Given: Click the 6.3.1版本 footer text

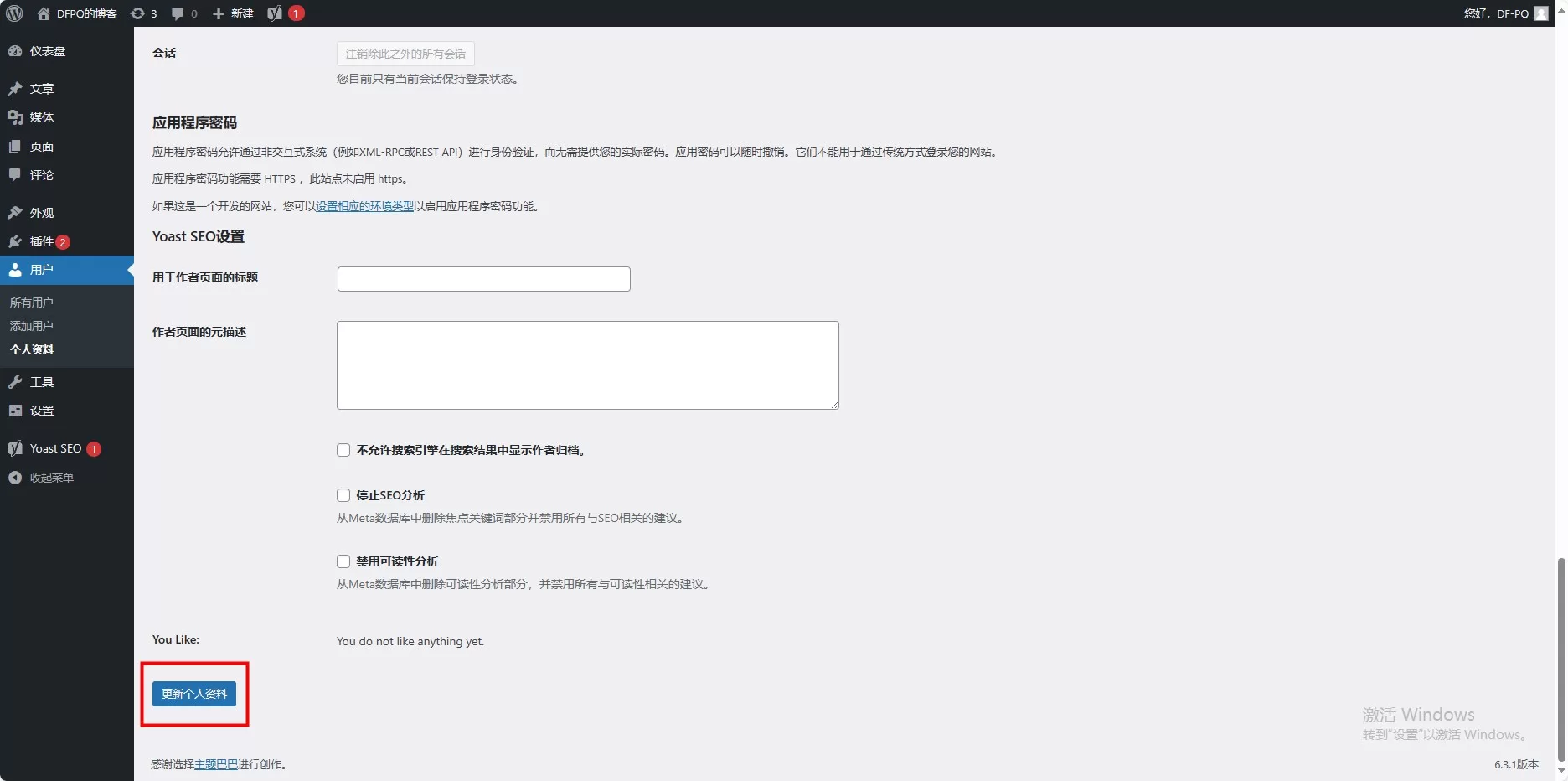Looking at the screenshot, I should tap(1516, 764).
